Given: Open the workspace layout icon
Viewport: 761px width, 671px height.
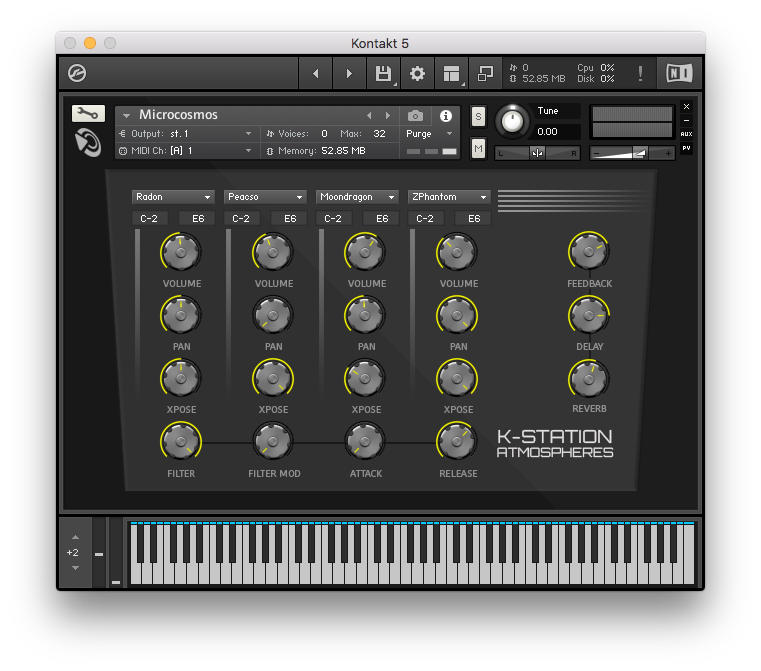Looking at the screenshot, I should 451,73.
